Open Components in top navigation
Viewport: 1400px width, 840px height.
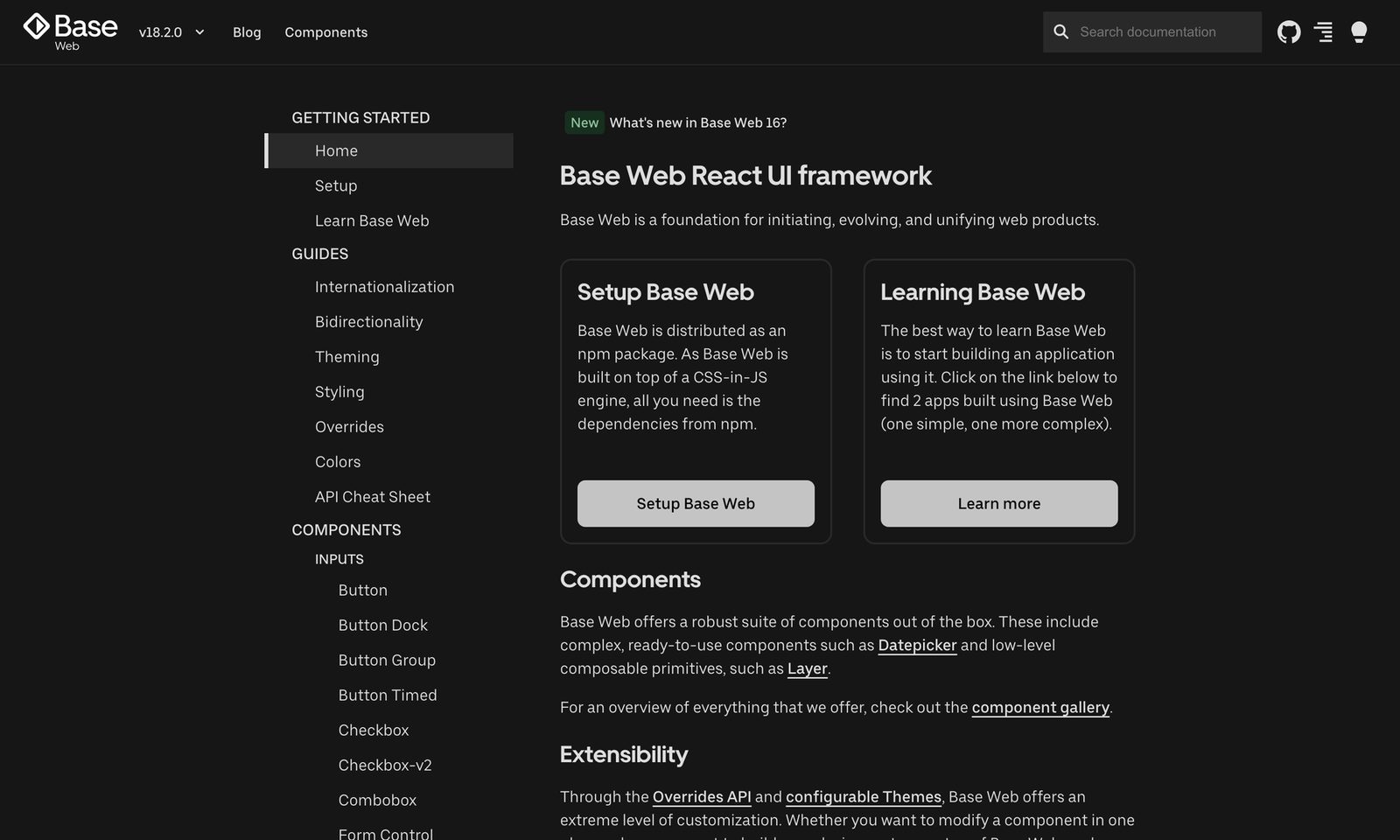click(x=326, y=32)
